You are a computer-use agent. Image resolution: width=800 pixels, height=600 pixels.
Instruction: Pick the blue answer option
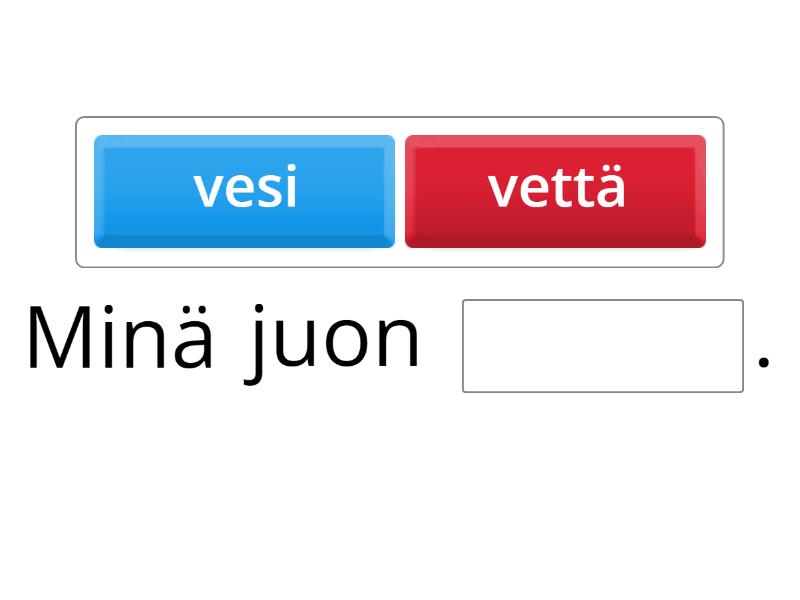[244, 191]
